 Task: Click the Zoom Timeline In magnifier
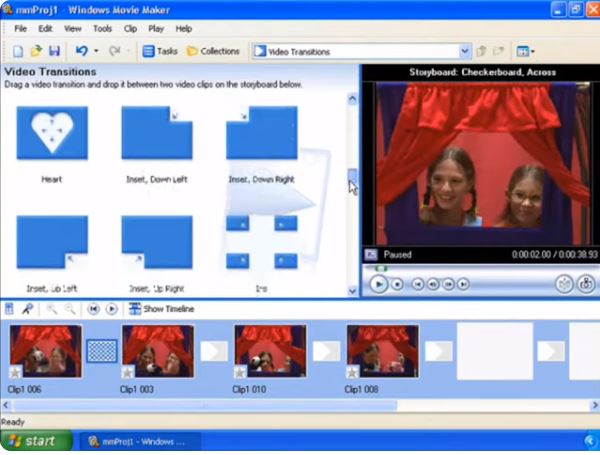51,309
